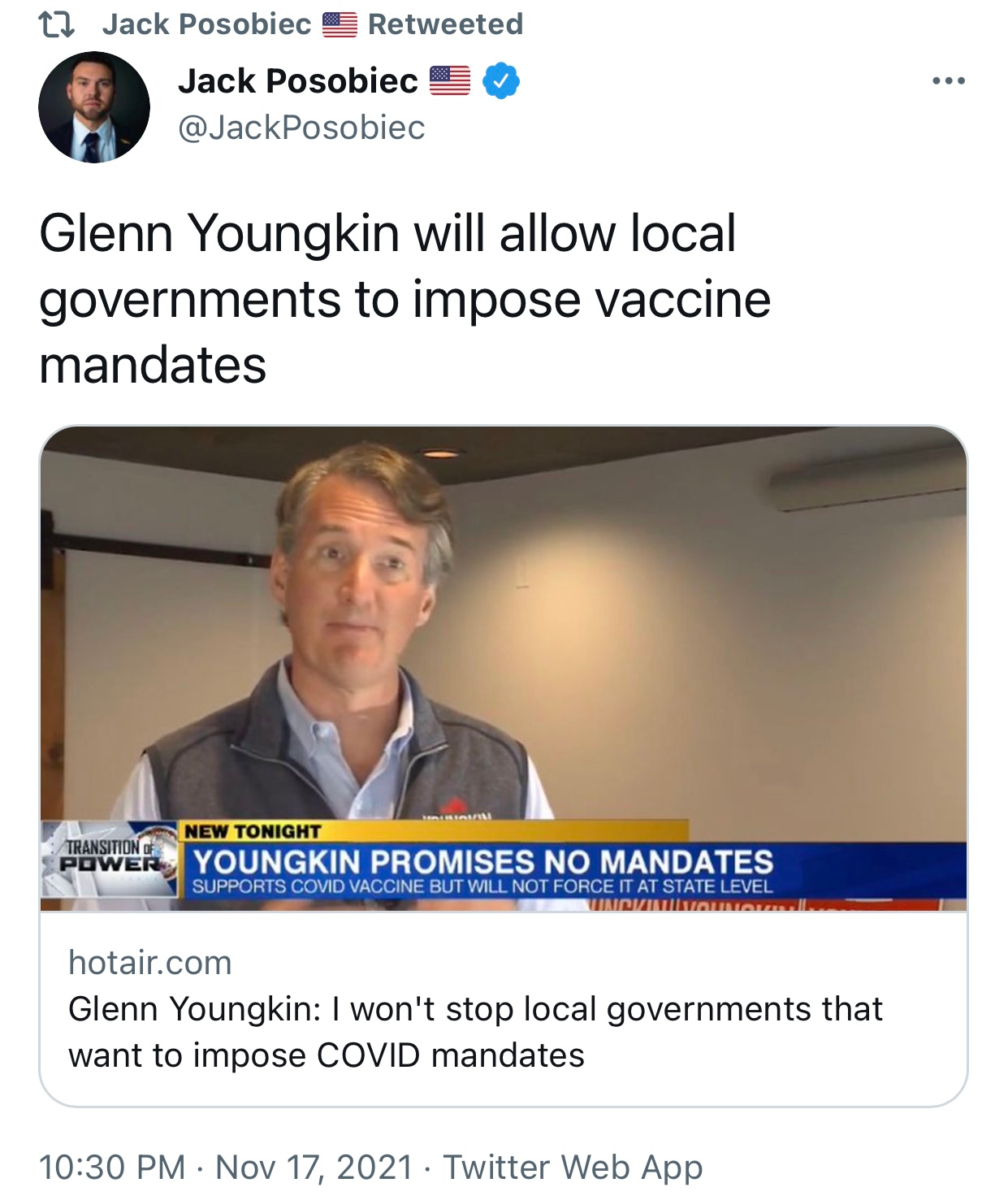Open Jack Posobiec's round profile avatar

[x=94, y=107]
